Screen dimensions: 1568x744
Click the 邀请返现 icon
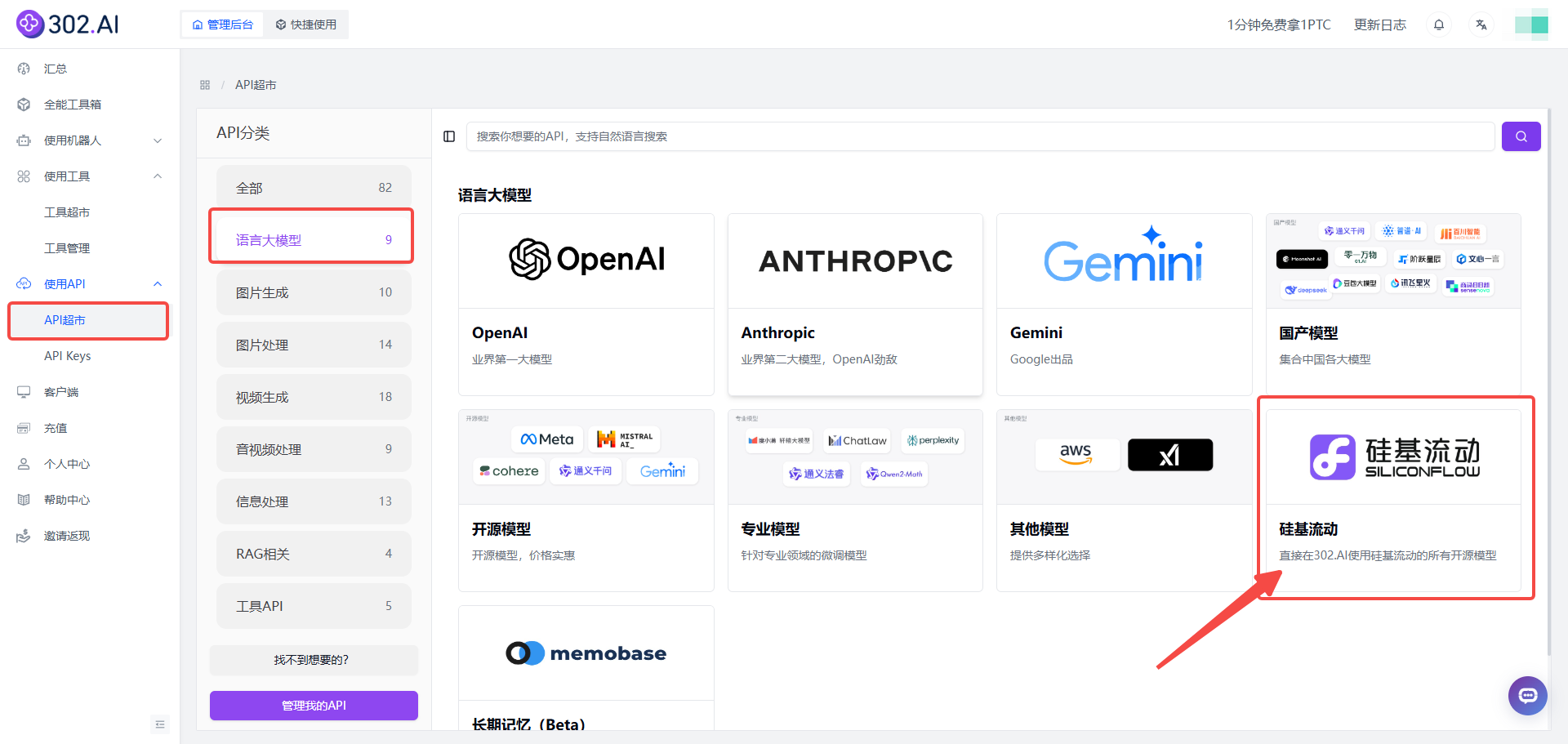[24, 536]
